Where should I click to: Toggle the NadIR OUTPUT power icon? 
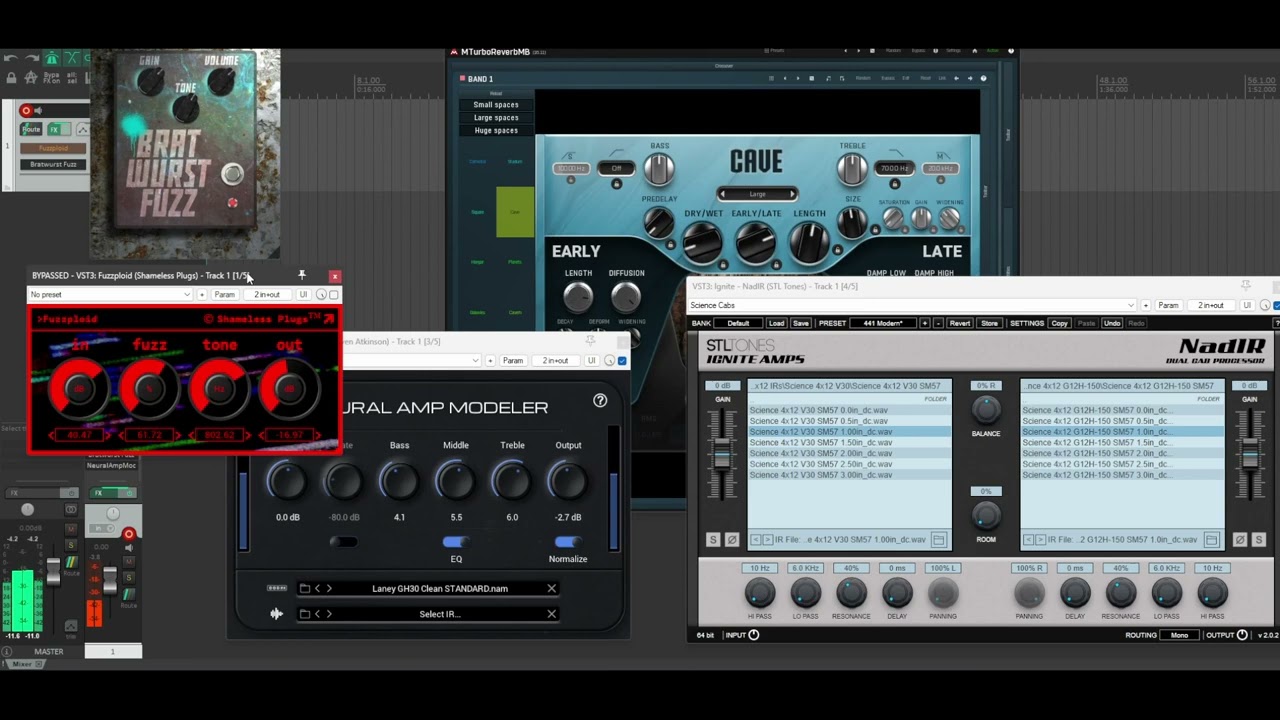1242,635
